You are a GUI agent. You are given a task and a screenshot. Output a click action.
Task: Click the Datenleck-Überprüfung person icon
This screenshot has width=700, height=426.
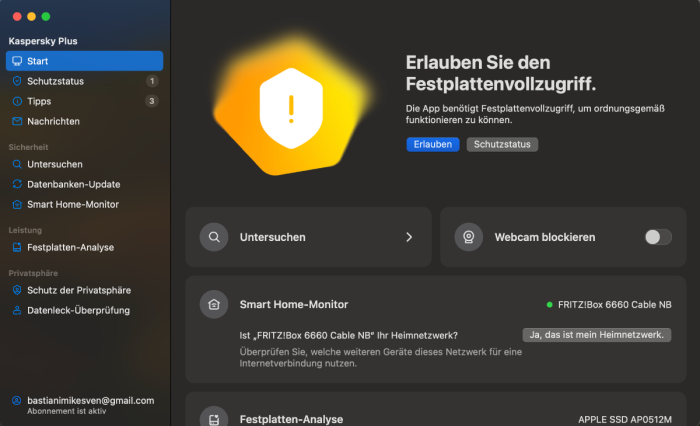17,310
